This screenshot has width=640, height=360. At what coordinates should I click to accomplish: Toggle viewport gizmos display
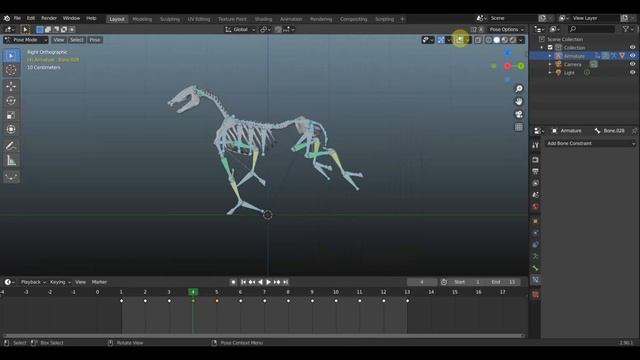(x=441, y=40)
